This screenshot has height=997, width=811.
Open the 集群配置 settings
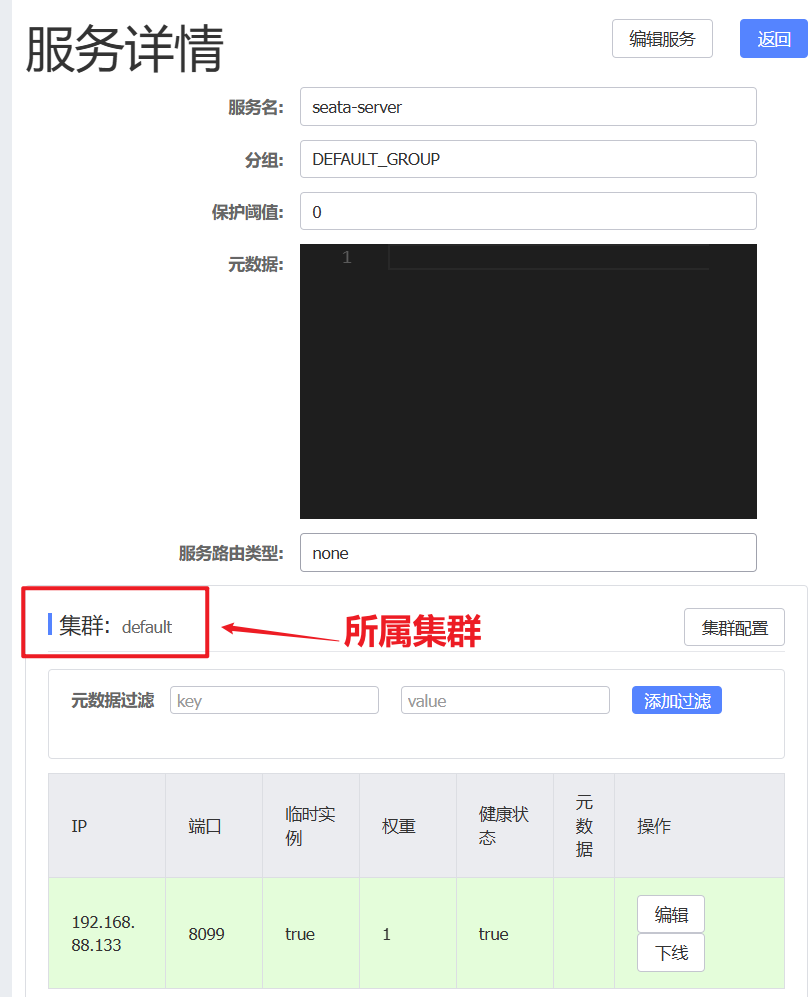pyautogui.click(x=734, y=628)
